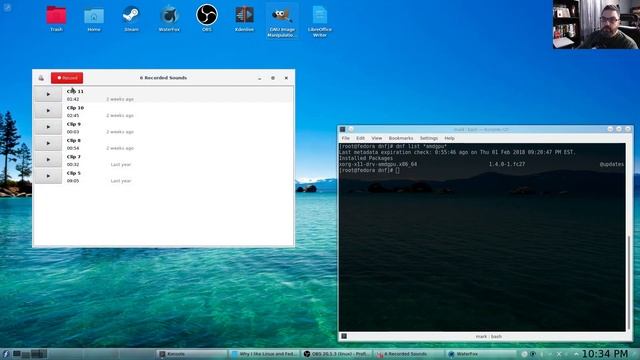
Task: Expand the system tray hidden icons arrow
Action: coord(576,354)
